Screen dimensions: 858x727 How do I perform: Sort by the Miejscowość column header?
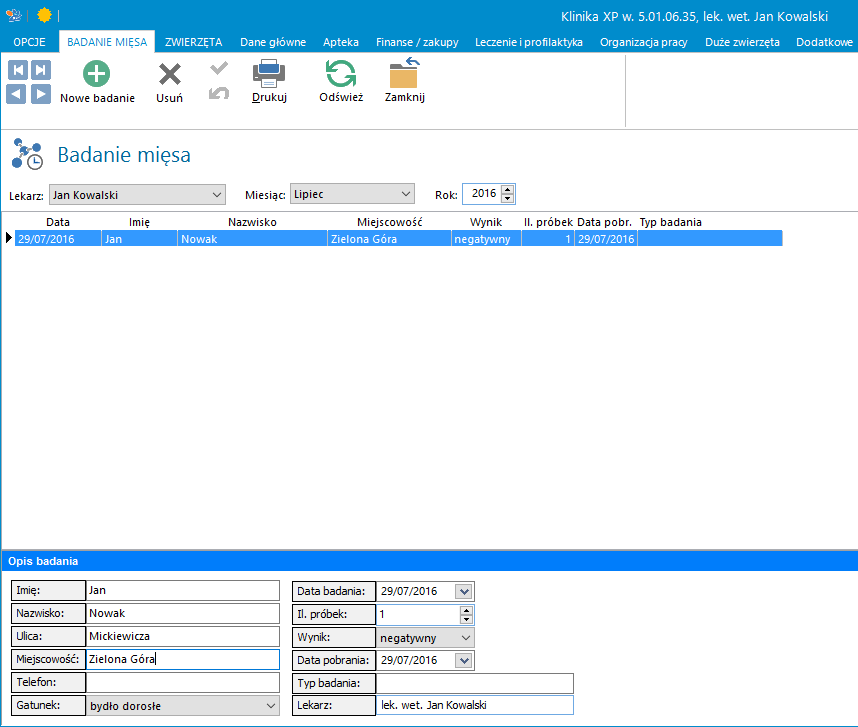point(390,222)
